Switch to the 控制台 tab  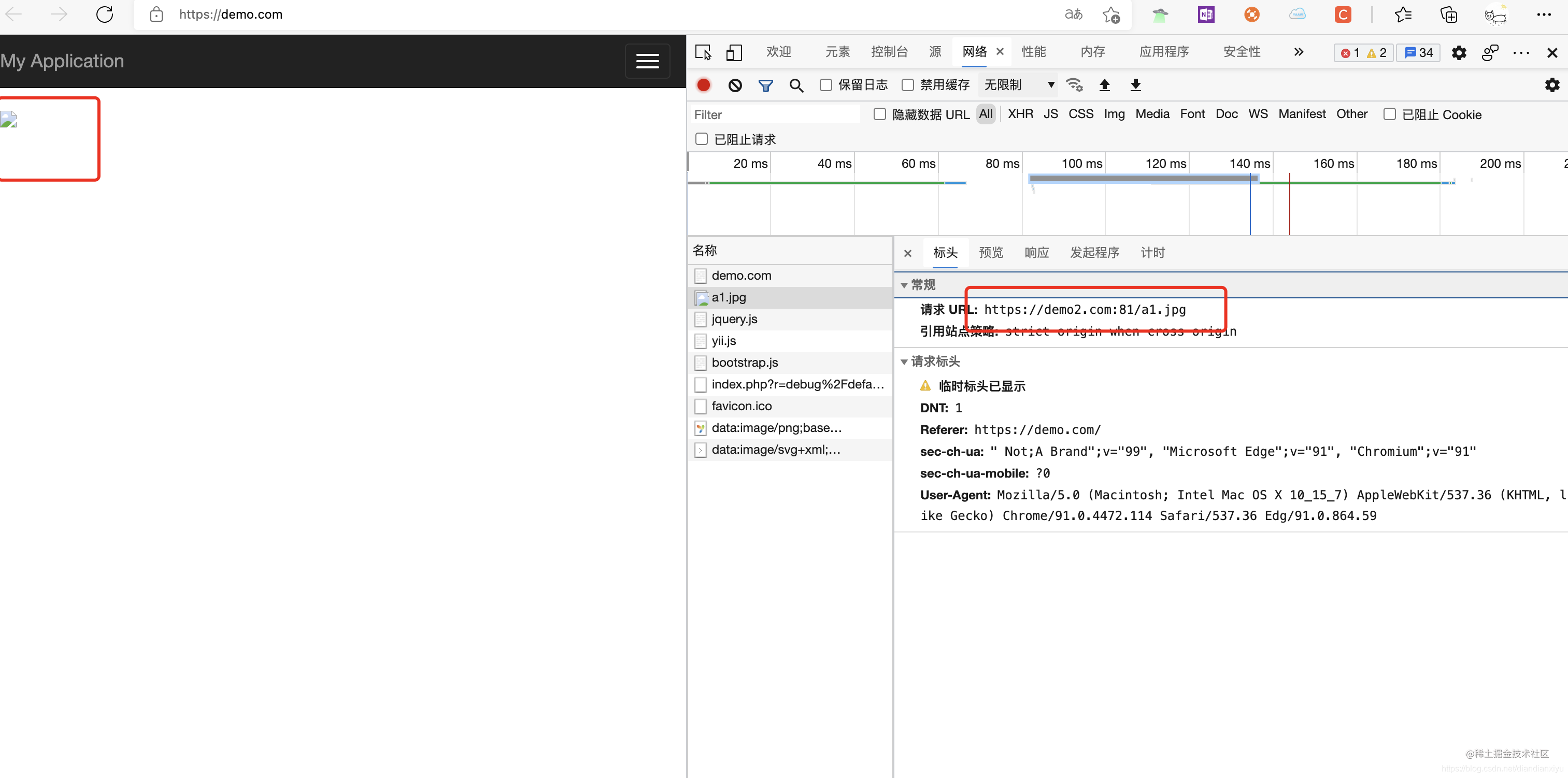point(889,52)
